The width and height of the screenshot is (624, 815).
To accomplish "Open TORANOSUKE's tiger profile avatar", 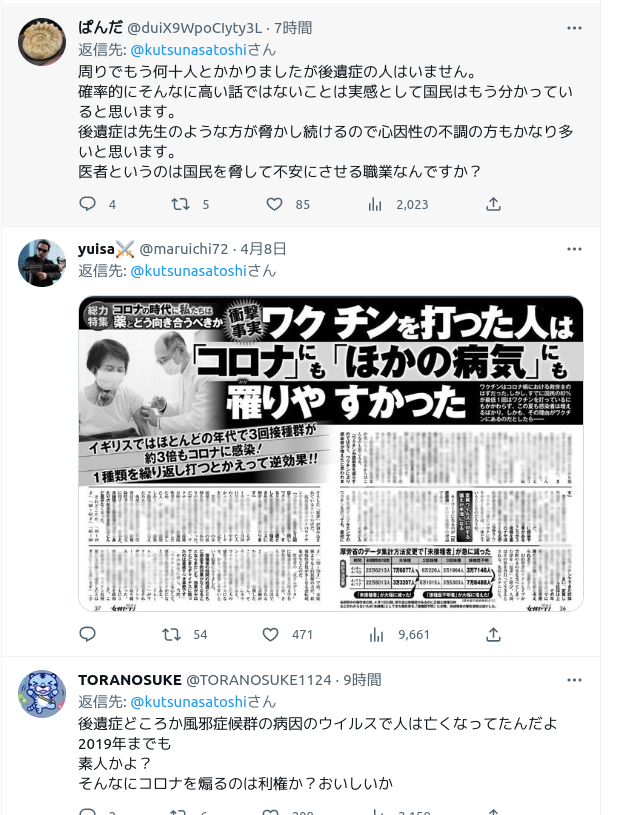I will [x=42, y=694].
